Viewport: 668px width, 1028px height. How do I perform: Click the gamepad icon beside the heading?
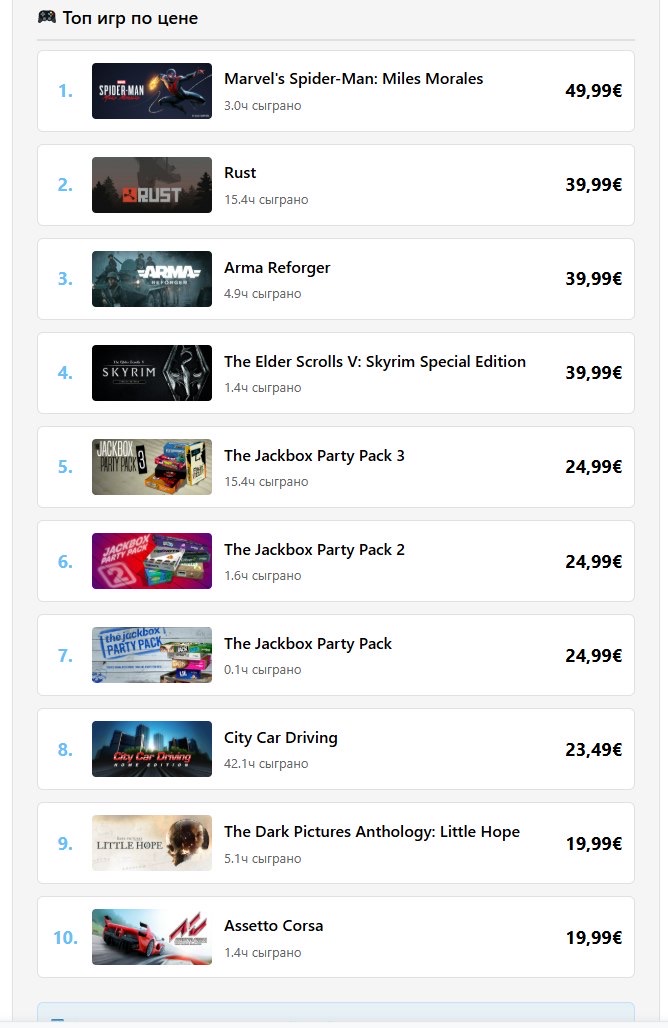[x=47, y=17]
